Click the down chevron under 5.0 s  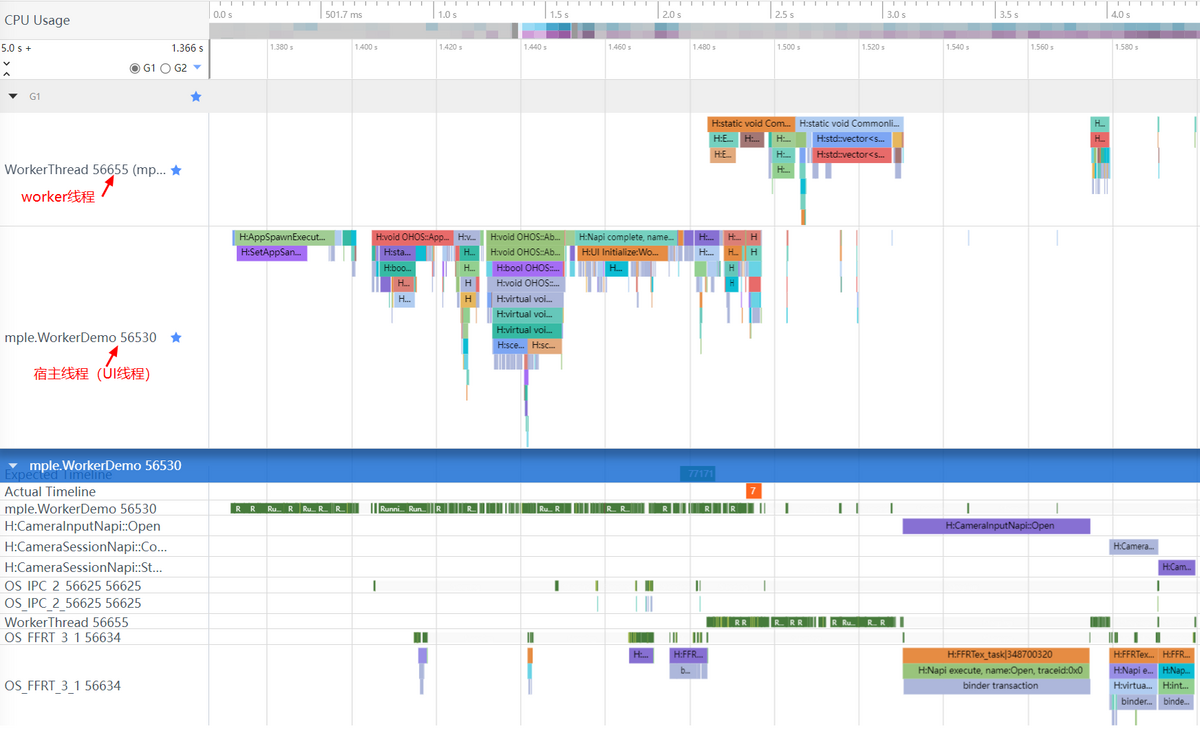(7, 63)
